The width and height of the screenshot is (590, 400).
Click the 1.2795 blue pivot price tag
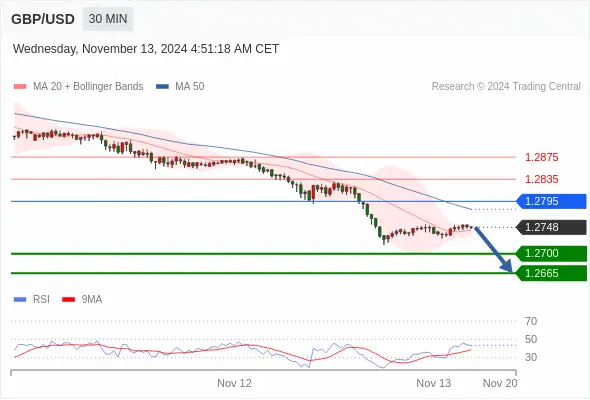pos(551,201)
